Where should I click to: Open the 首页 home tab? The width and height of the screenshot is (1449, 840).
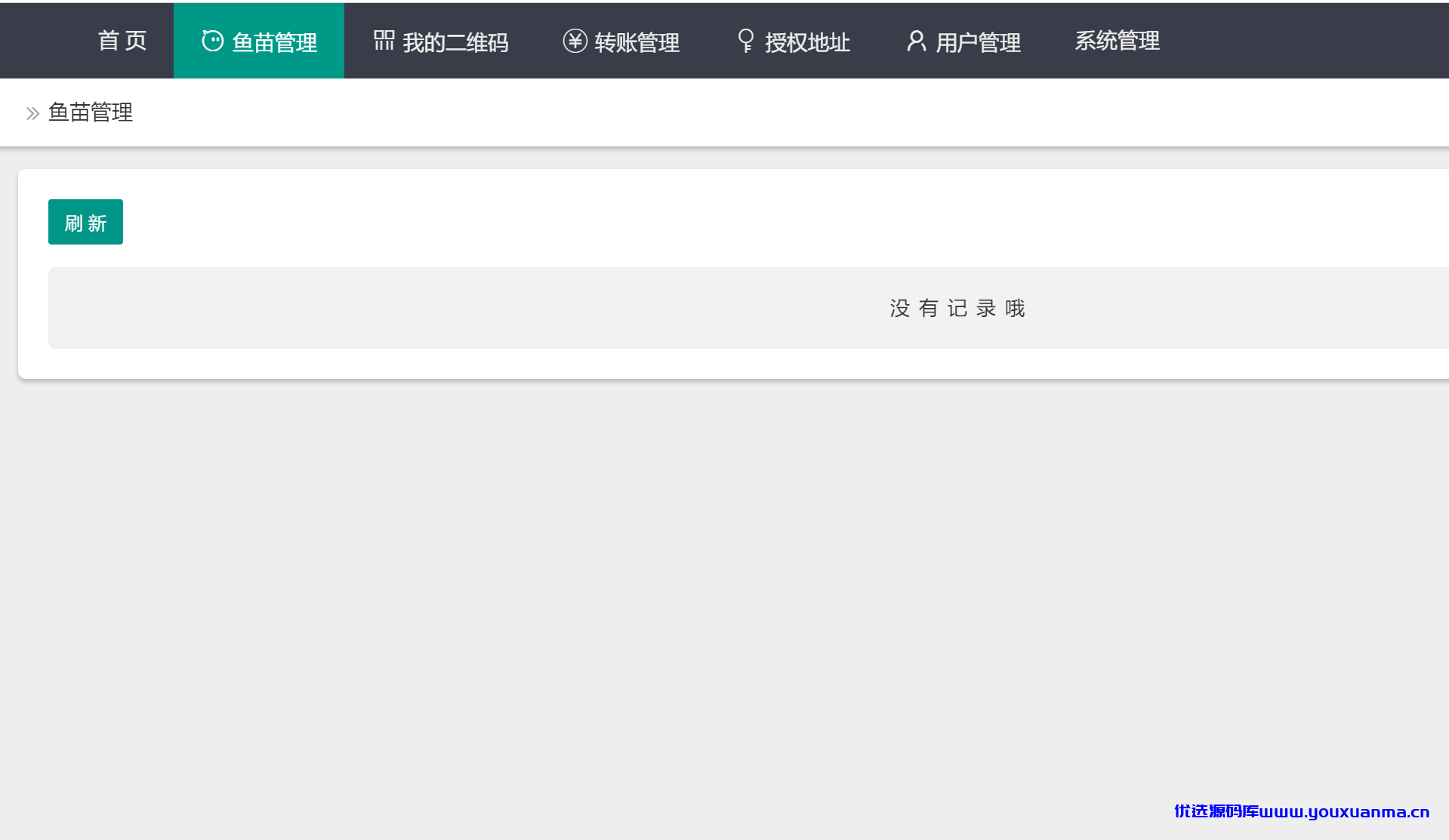tap(122, 41)
